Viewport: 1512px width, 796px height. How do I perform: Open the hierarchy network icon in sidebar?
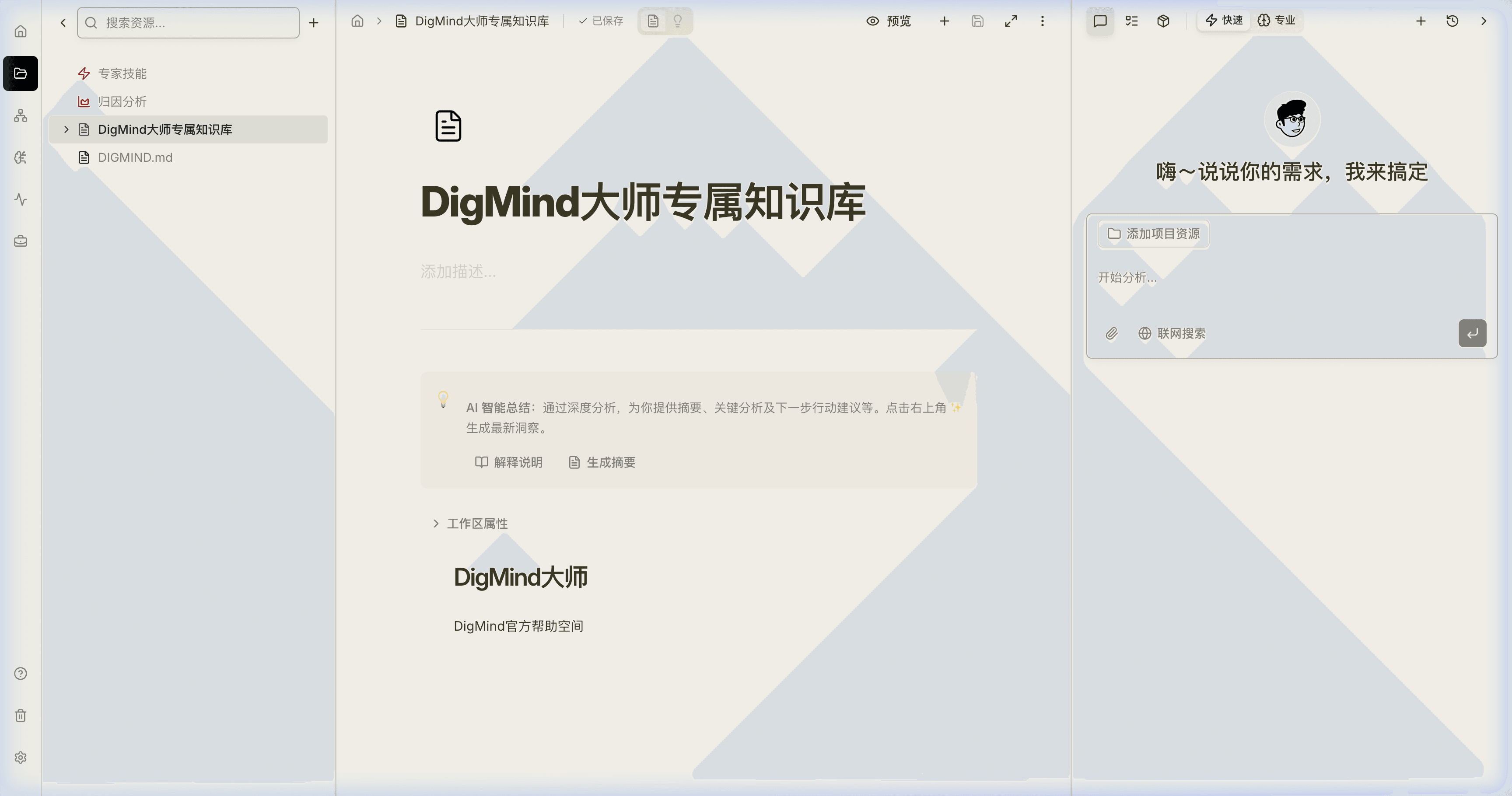pyautogui.click(x=21, y=115)
